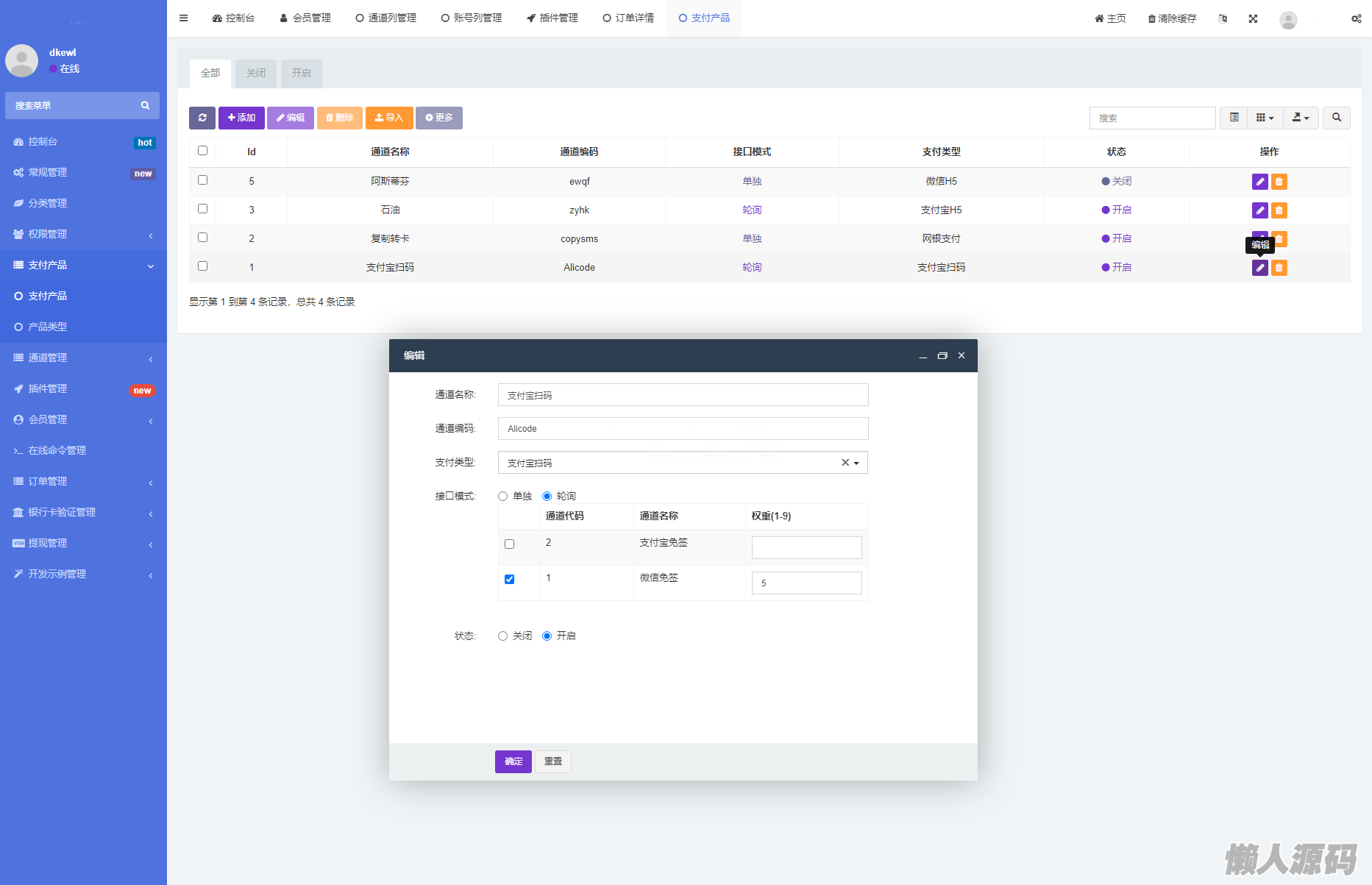This screenshot has width=1372, height=885.
Task: Tick the checkbox for row 复制转卡
Action: point(203,238)
